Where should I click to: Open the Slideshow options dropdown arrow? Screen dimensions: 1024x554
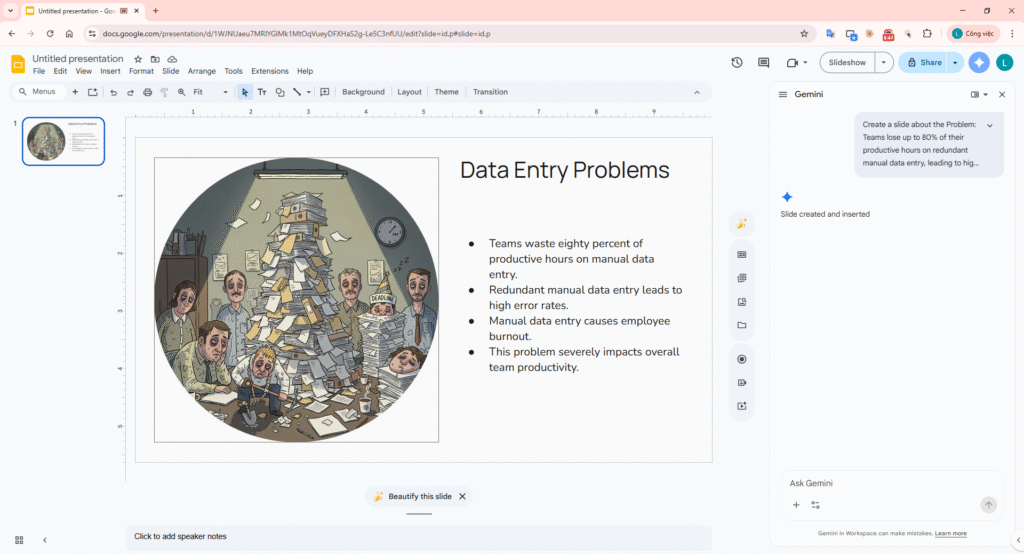click(883, 62)
